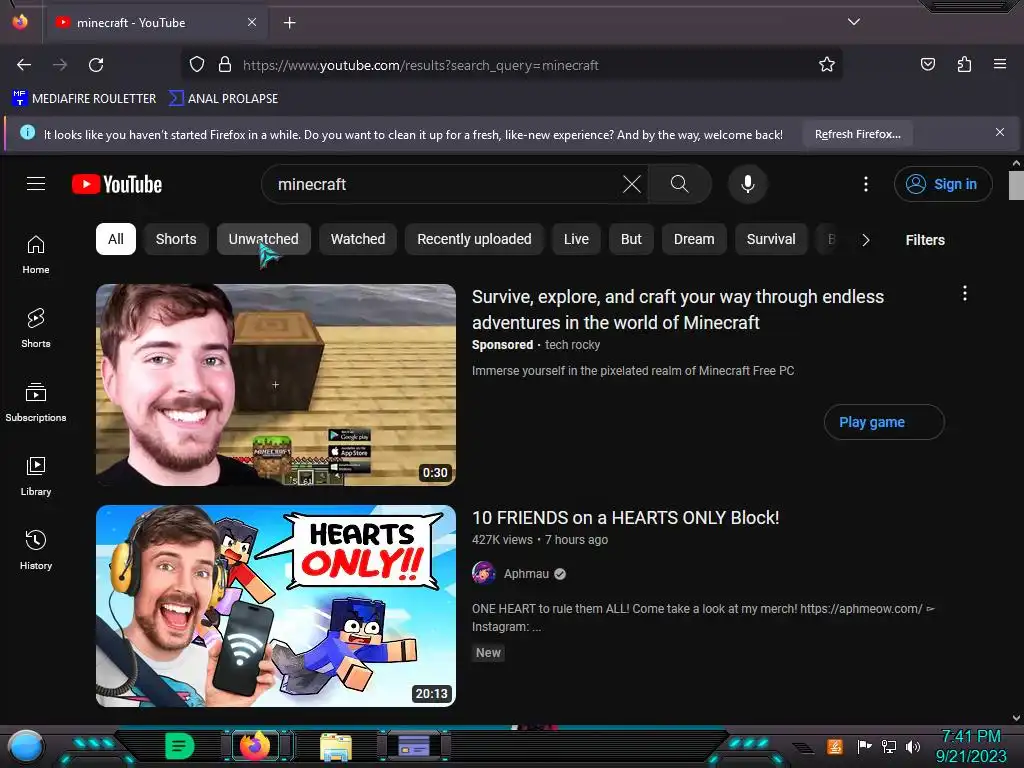Screen dimensions: 1024x768
Task: Select the Dream filter chip
Action: coord(694,239)
